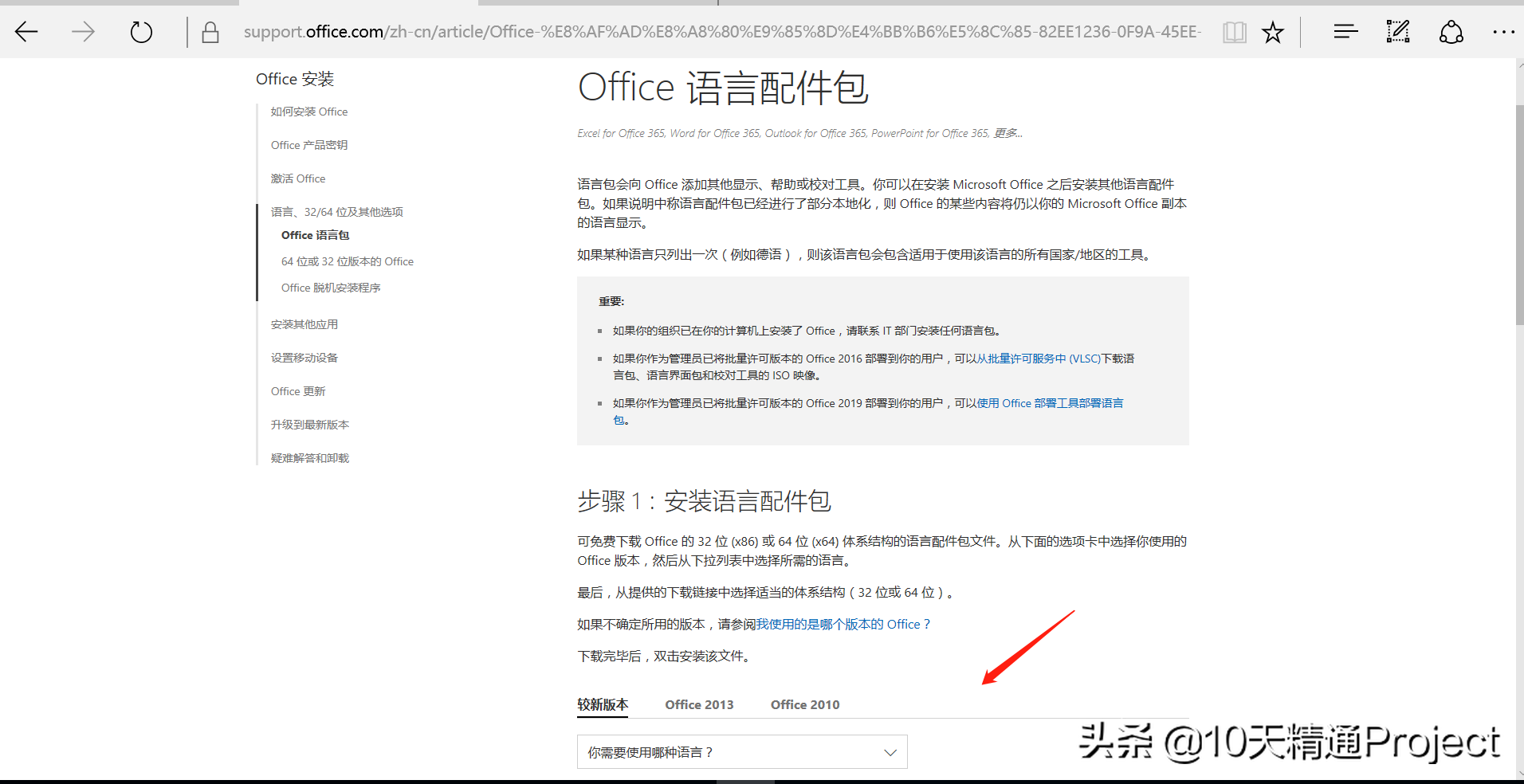Select Office 语言包 sidebar item
Screen dimensions: 1524x784
point(316,235)
